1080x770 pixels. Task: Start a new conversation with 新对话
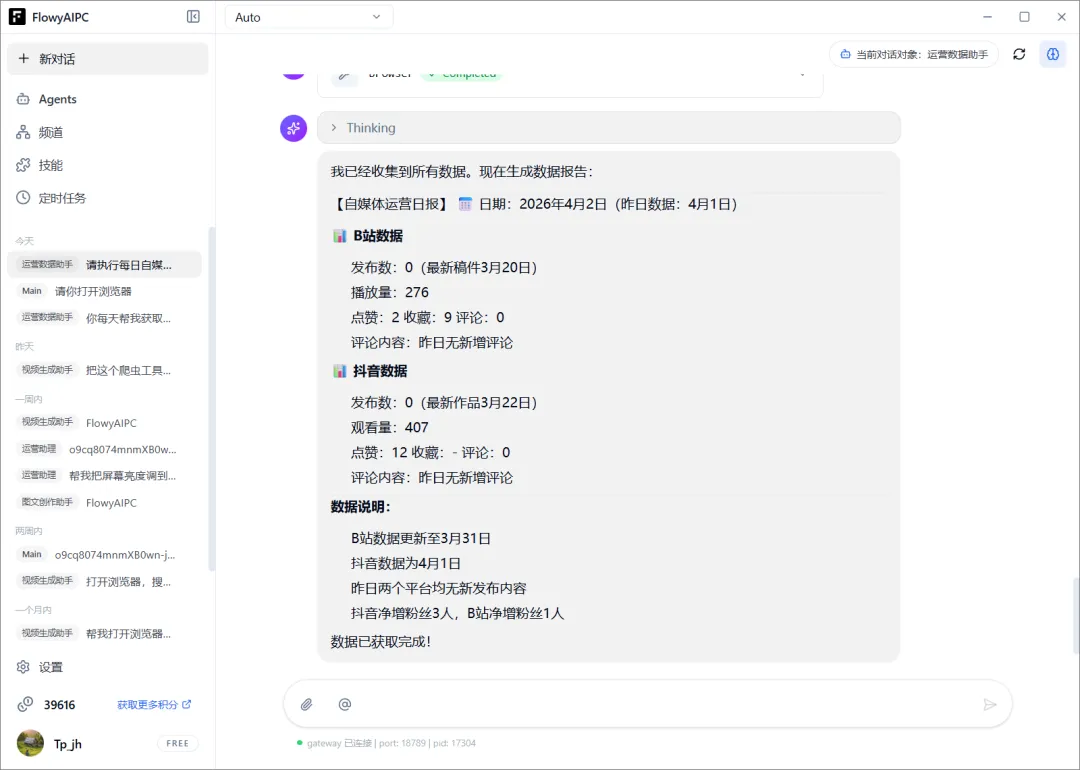107,59
